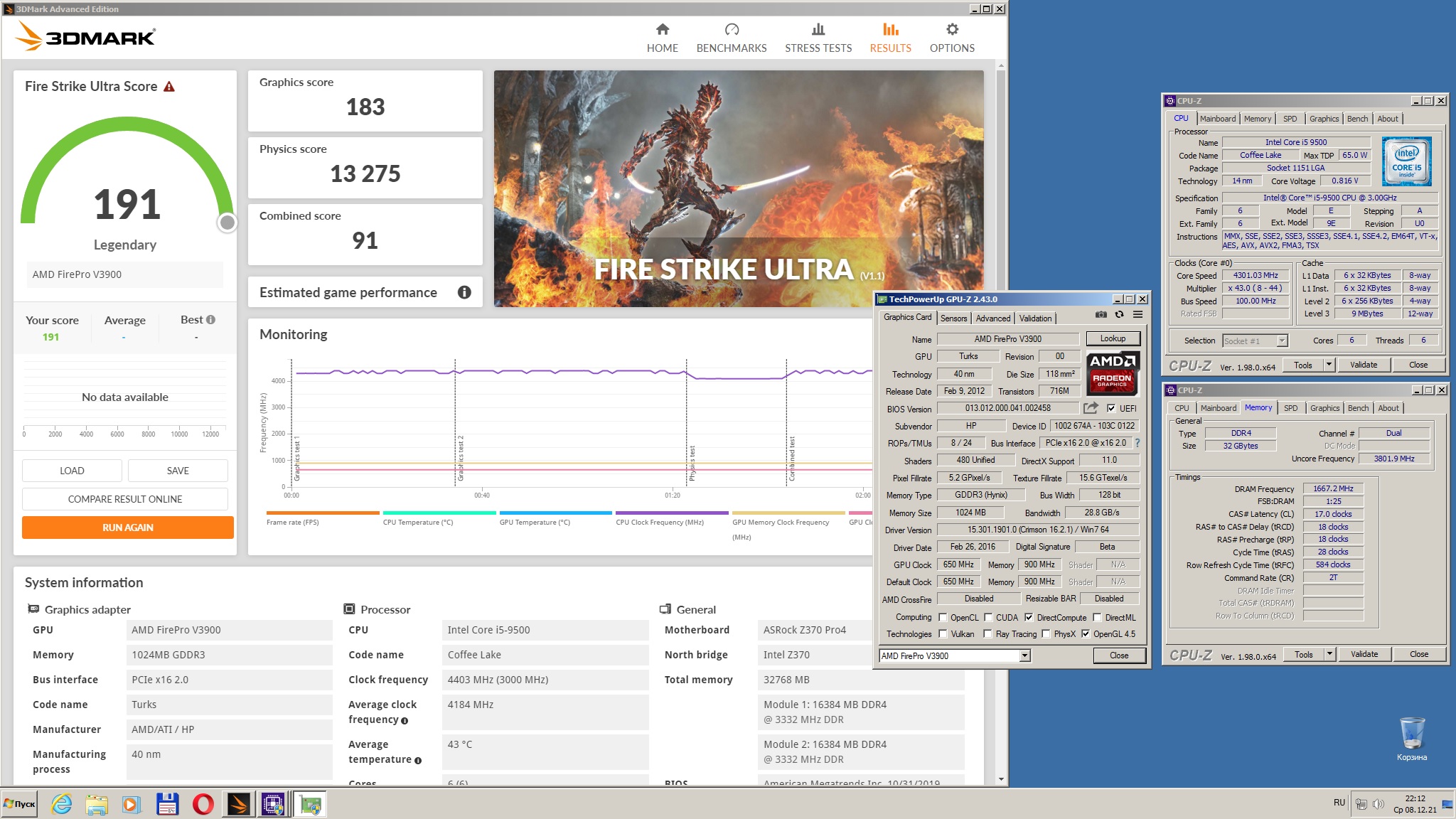The image size is (1456, 819).
Task: Toggle the OpenCL checkbox in GPU-Z
Action: point(943,618)
